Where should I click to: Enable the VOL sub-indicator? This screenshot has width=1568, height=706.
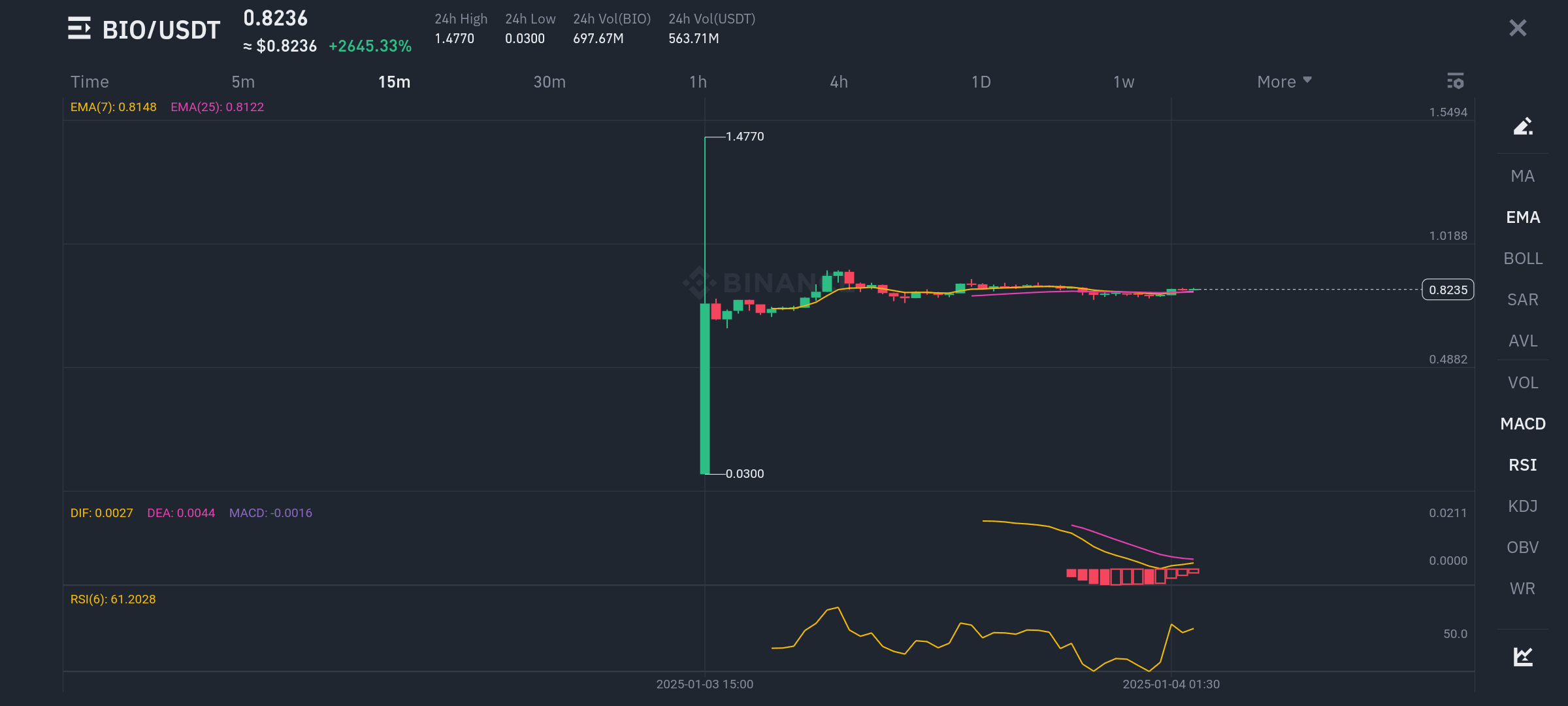(1523, 382)
